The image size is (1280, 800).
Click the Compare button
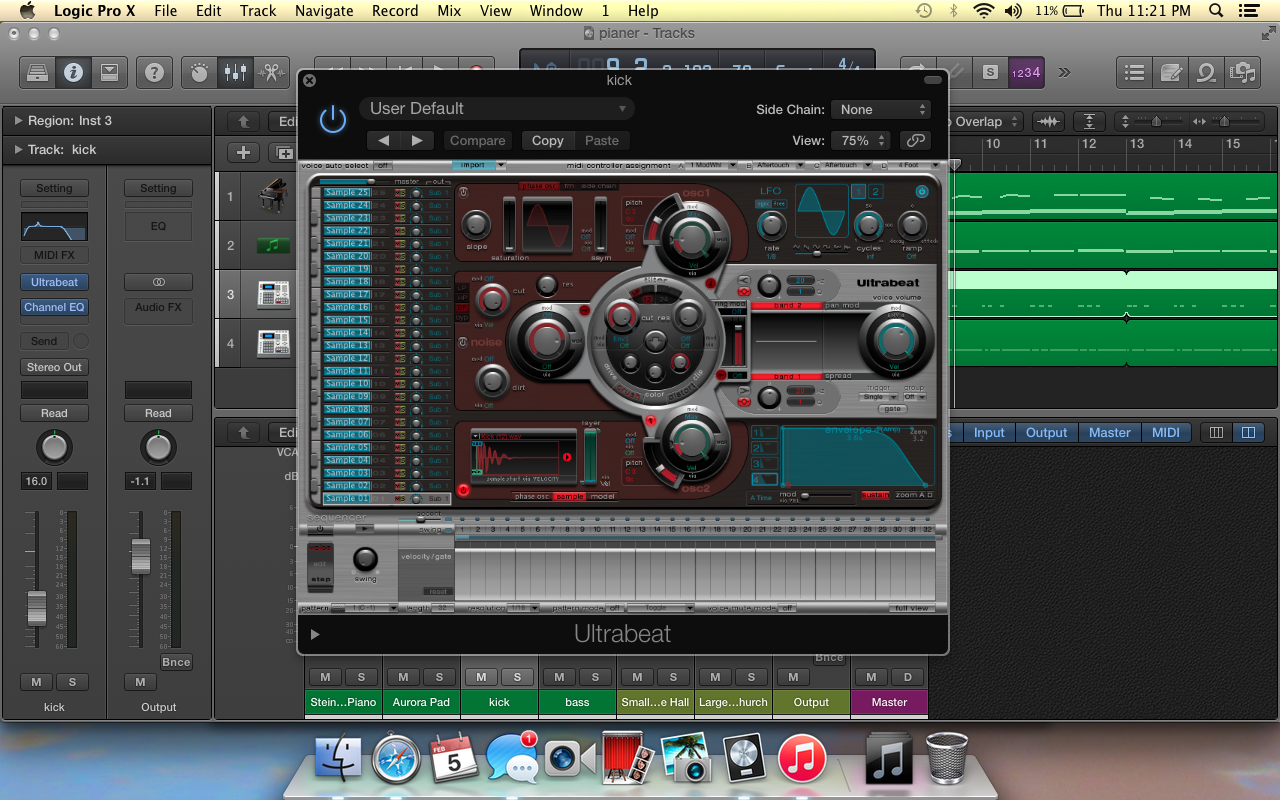coord(477,141)
